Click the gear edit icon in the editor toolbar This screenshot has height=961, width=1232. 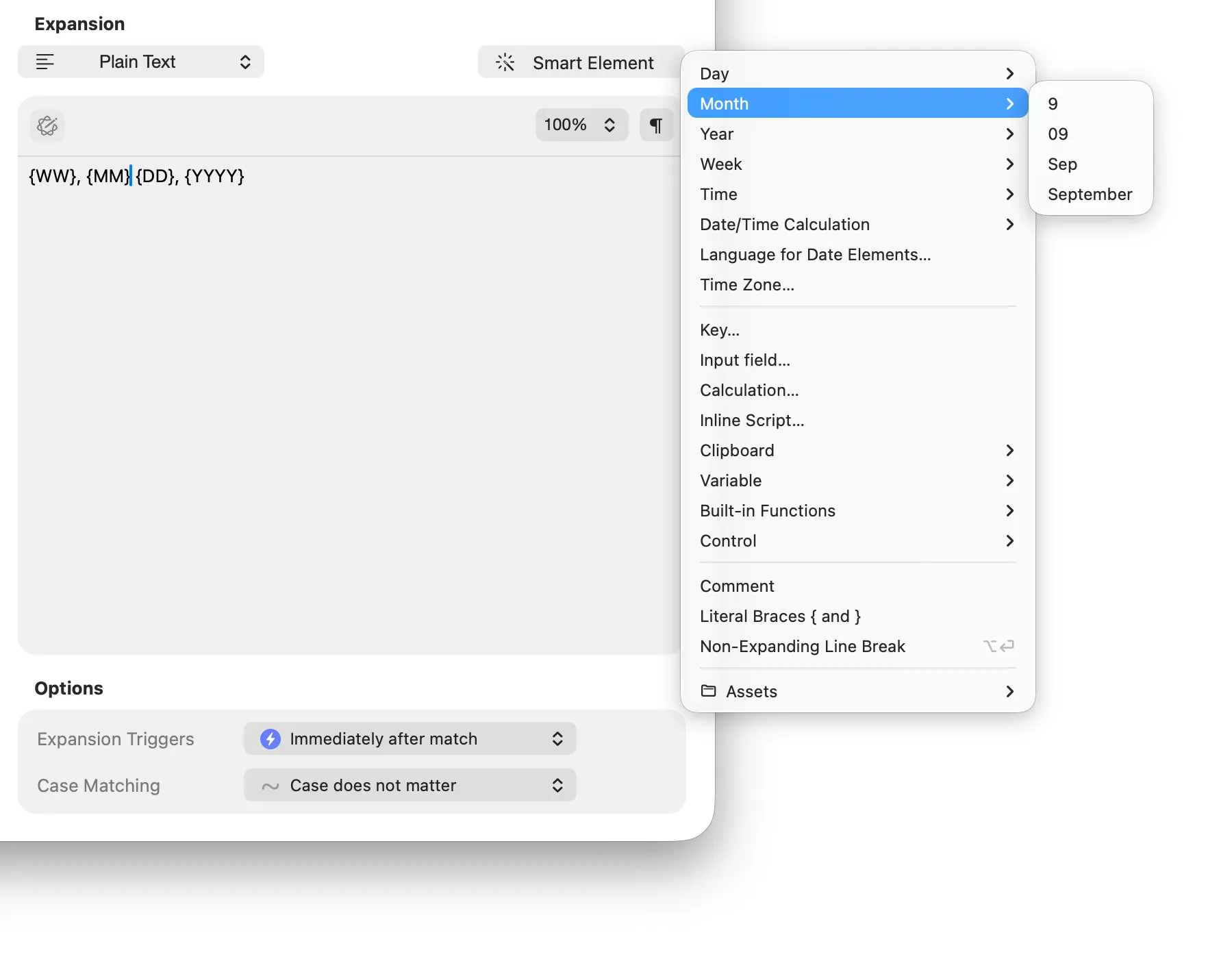[x=47, y=125]
